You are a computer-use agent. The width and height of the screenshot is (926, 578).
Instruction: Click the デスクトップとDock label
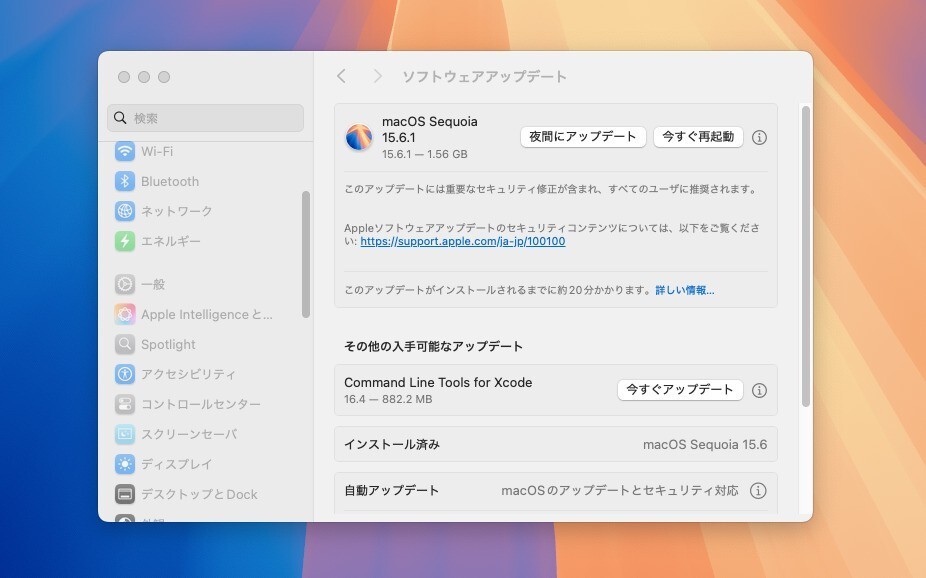(199, 494)
